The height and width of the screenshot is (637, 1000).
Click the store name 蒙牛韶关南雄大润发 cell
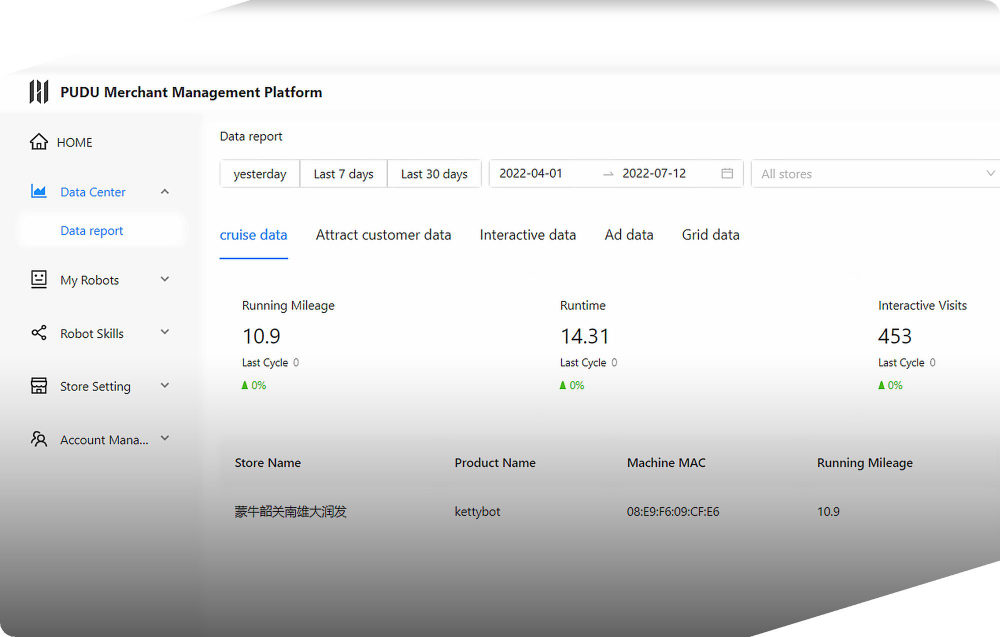click(290, 511)
